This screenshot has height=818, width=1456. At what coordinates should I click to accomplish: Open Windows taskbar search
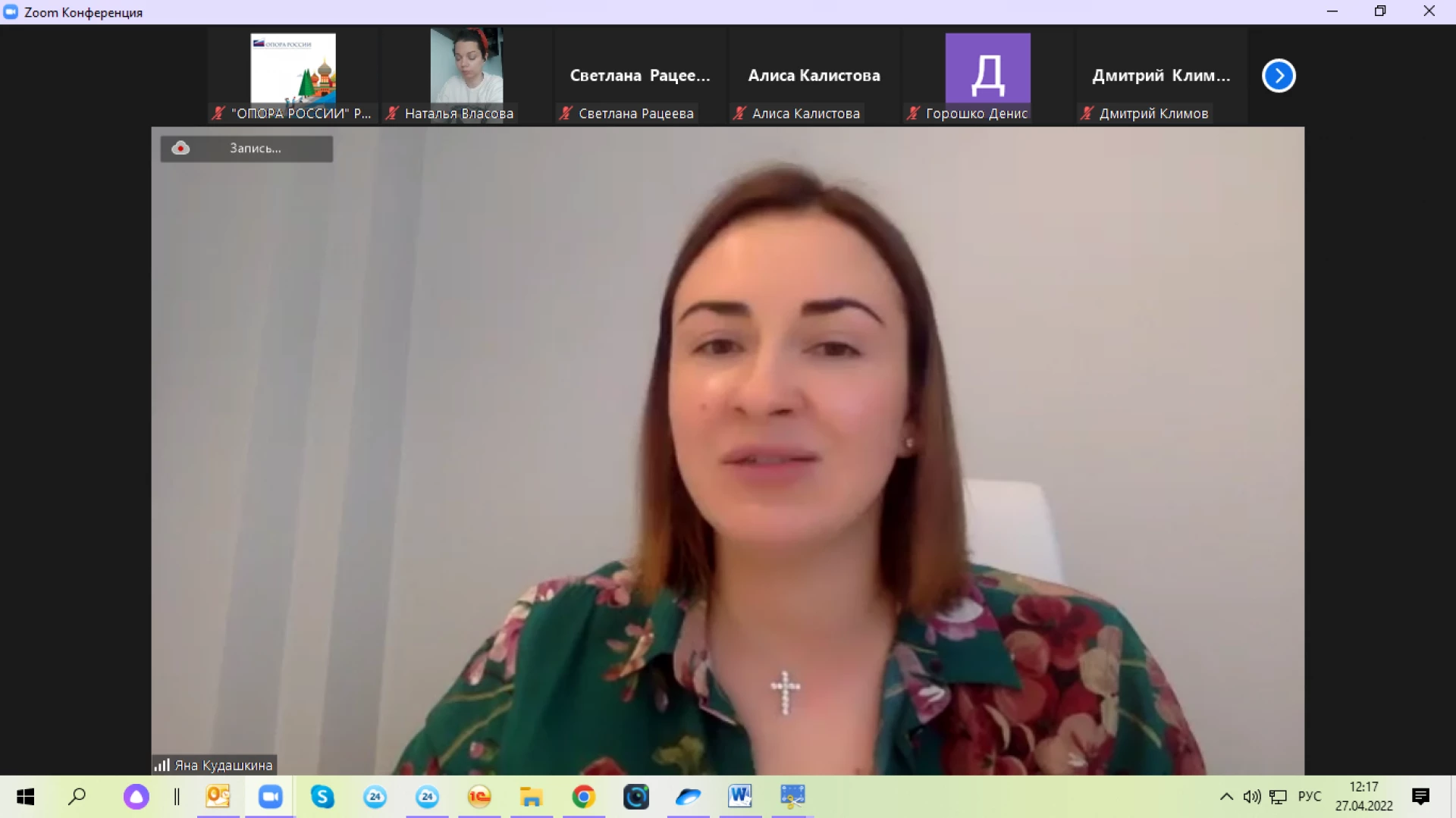point(77,797)
